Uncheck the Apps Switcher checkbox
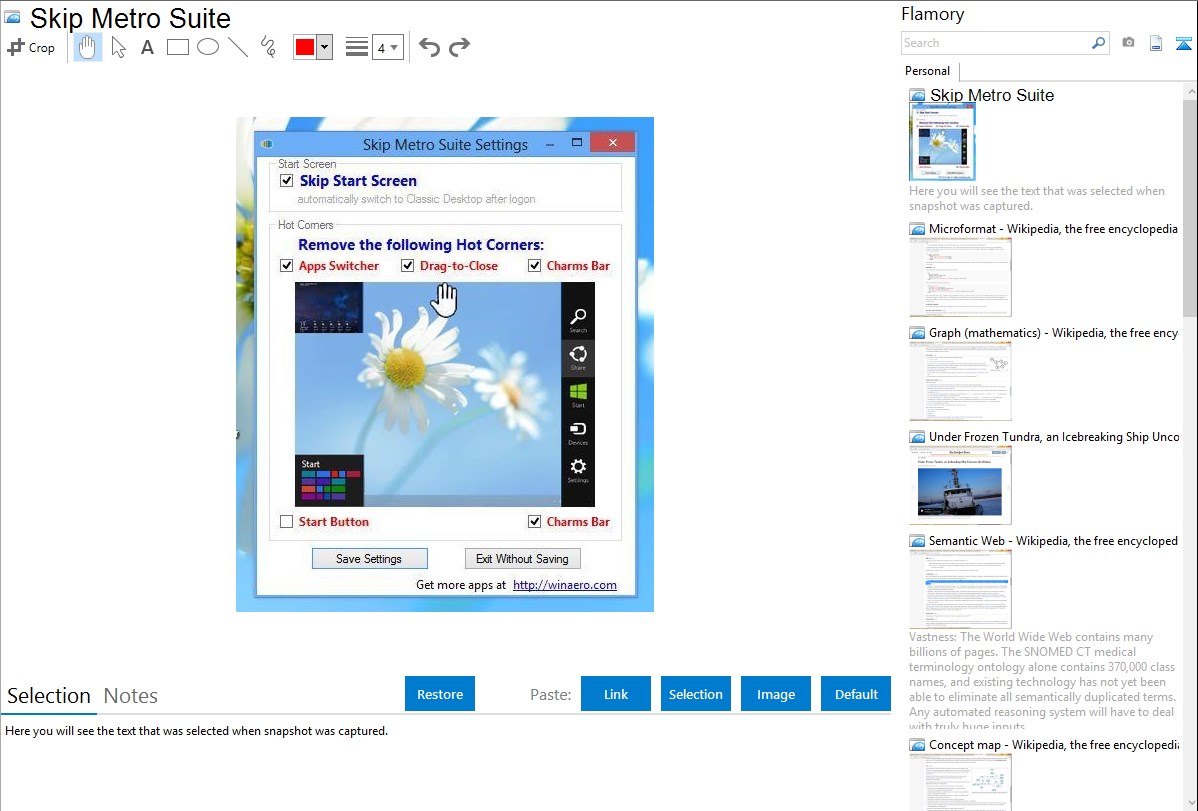 point(287,266)
